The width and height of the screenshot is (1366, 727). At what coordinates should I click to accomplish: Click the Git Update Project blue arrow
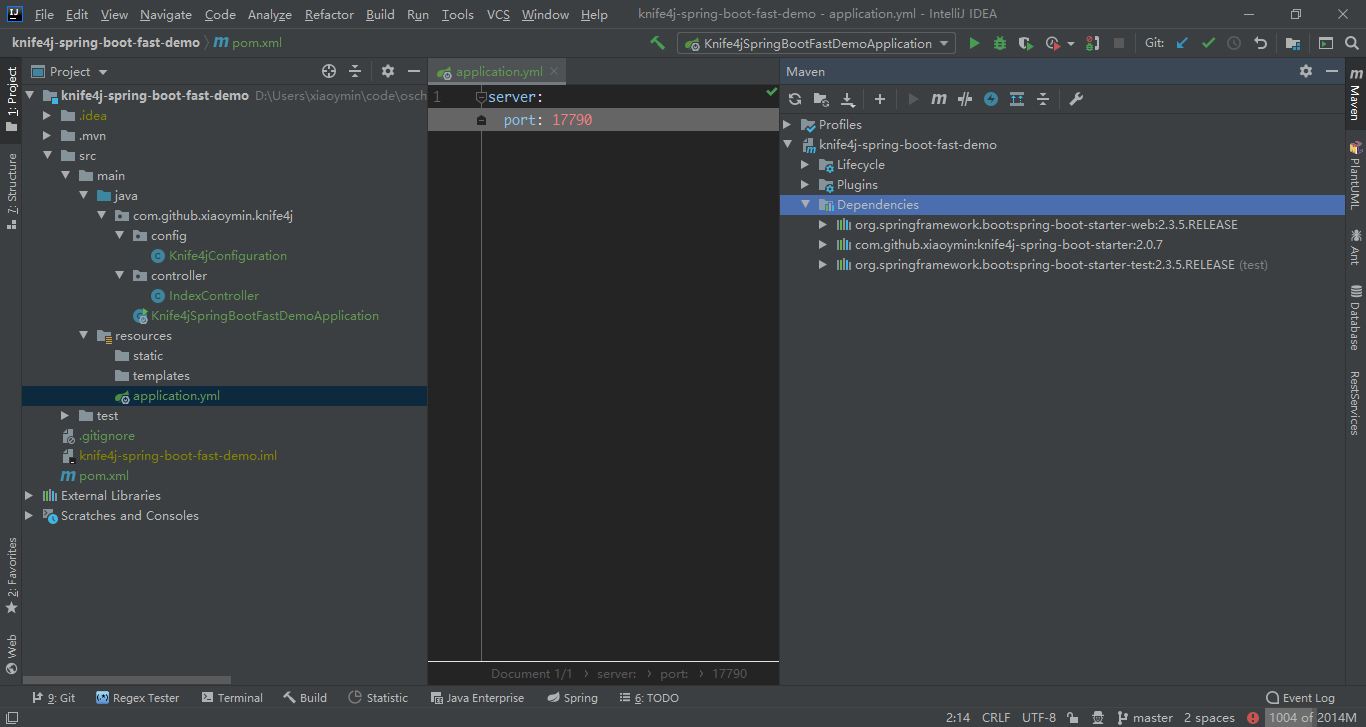[1182, 43]
